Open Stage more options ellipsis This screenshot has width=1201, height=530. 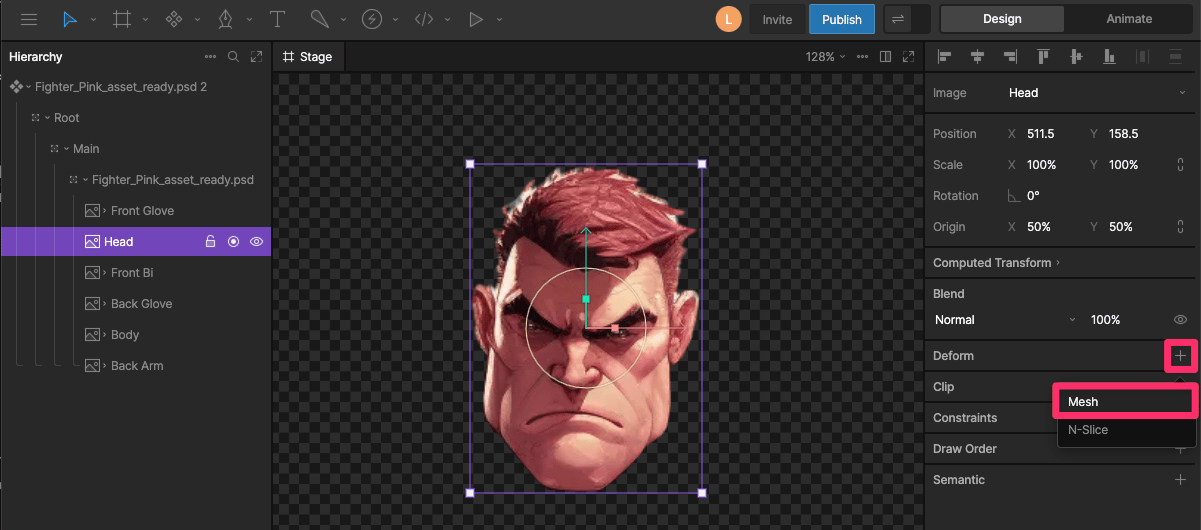point(862,57)
